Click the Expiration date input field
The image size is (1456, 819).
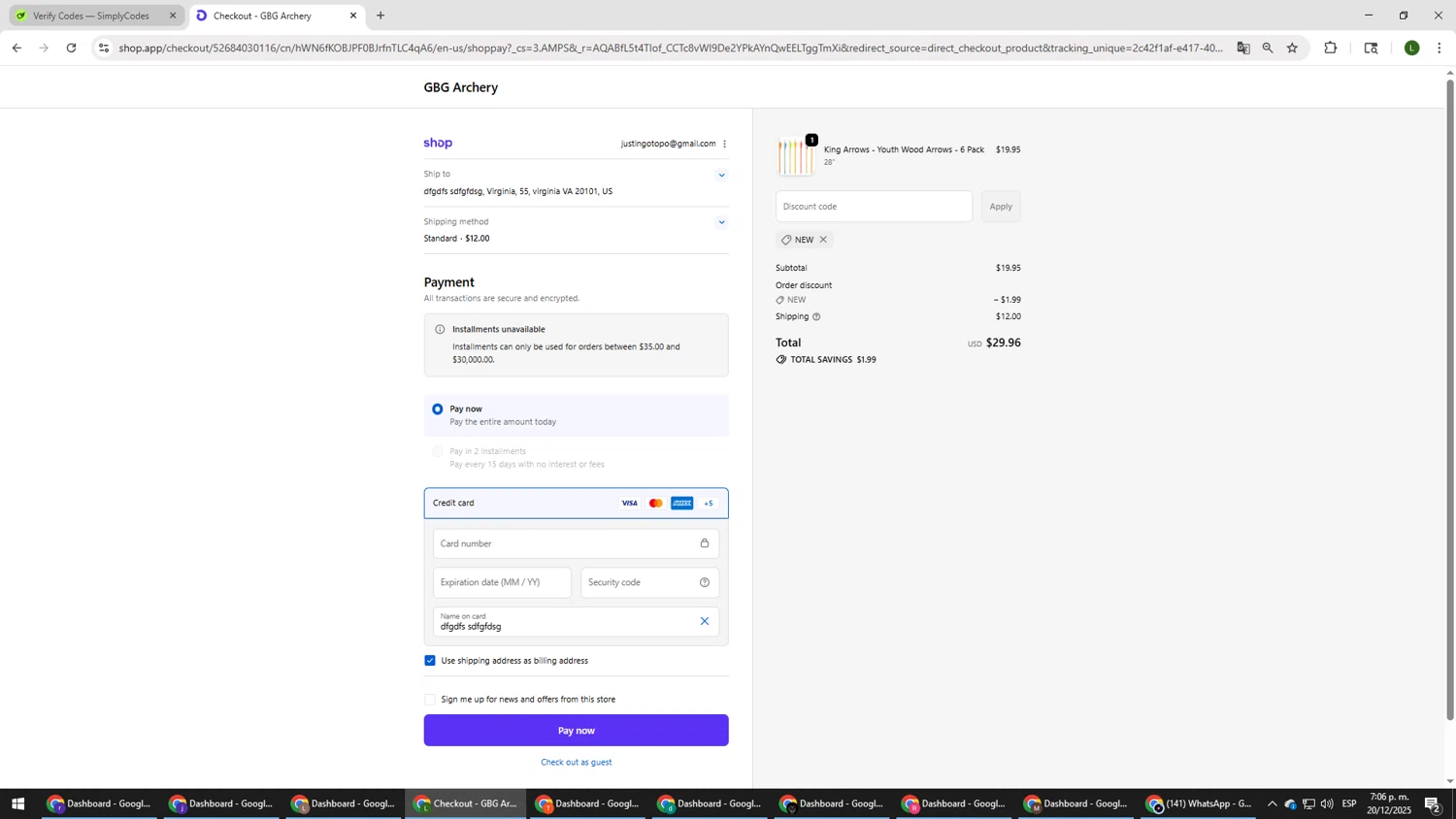503,582
